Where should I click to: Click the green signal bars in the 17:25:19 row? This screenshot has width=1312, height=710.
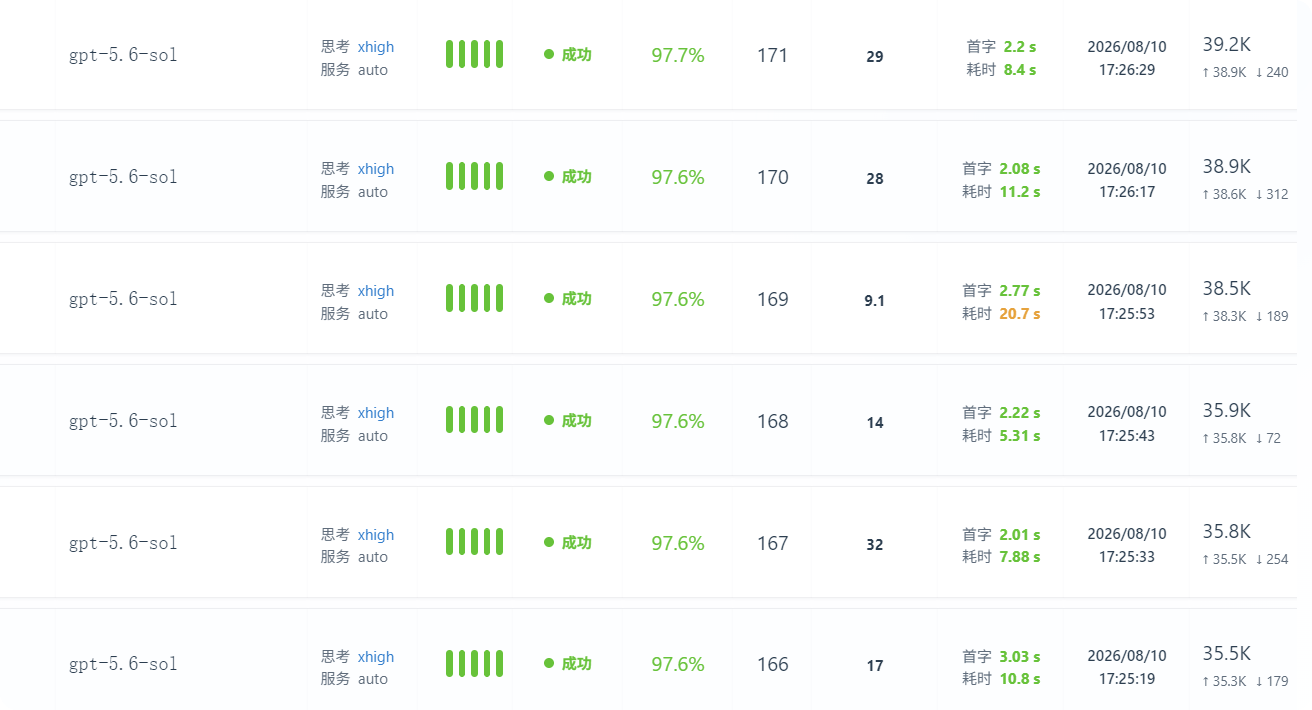pyautogui.click(x=474, y=664)
